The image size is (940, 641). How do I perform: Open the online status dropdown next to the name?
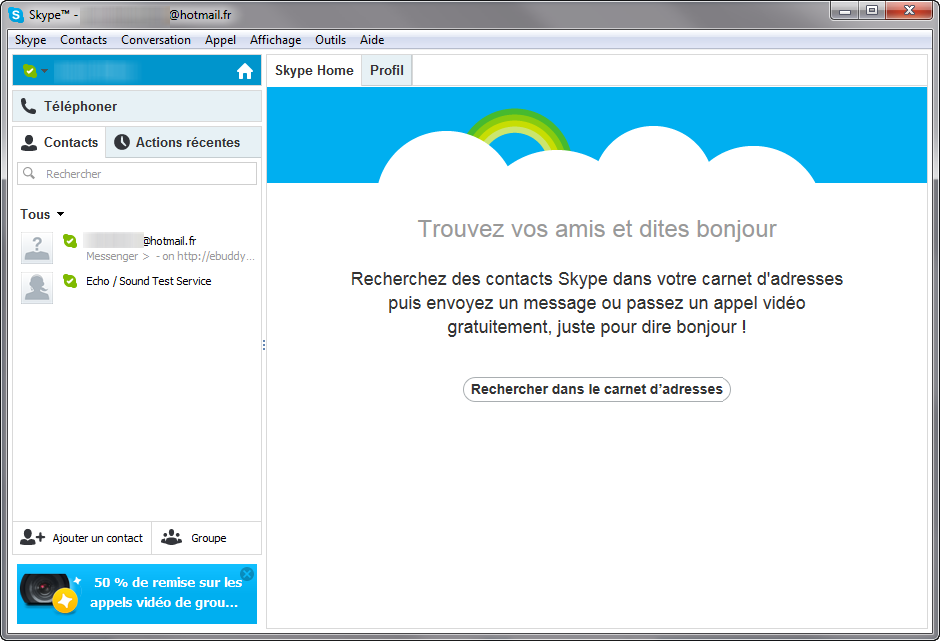click(x=35, y=71)
